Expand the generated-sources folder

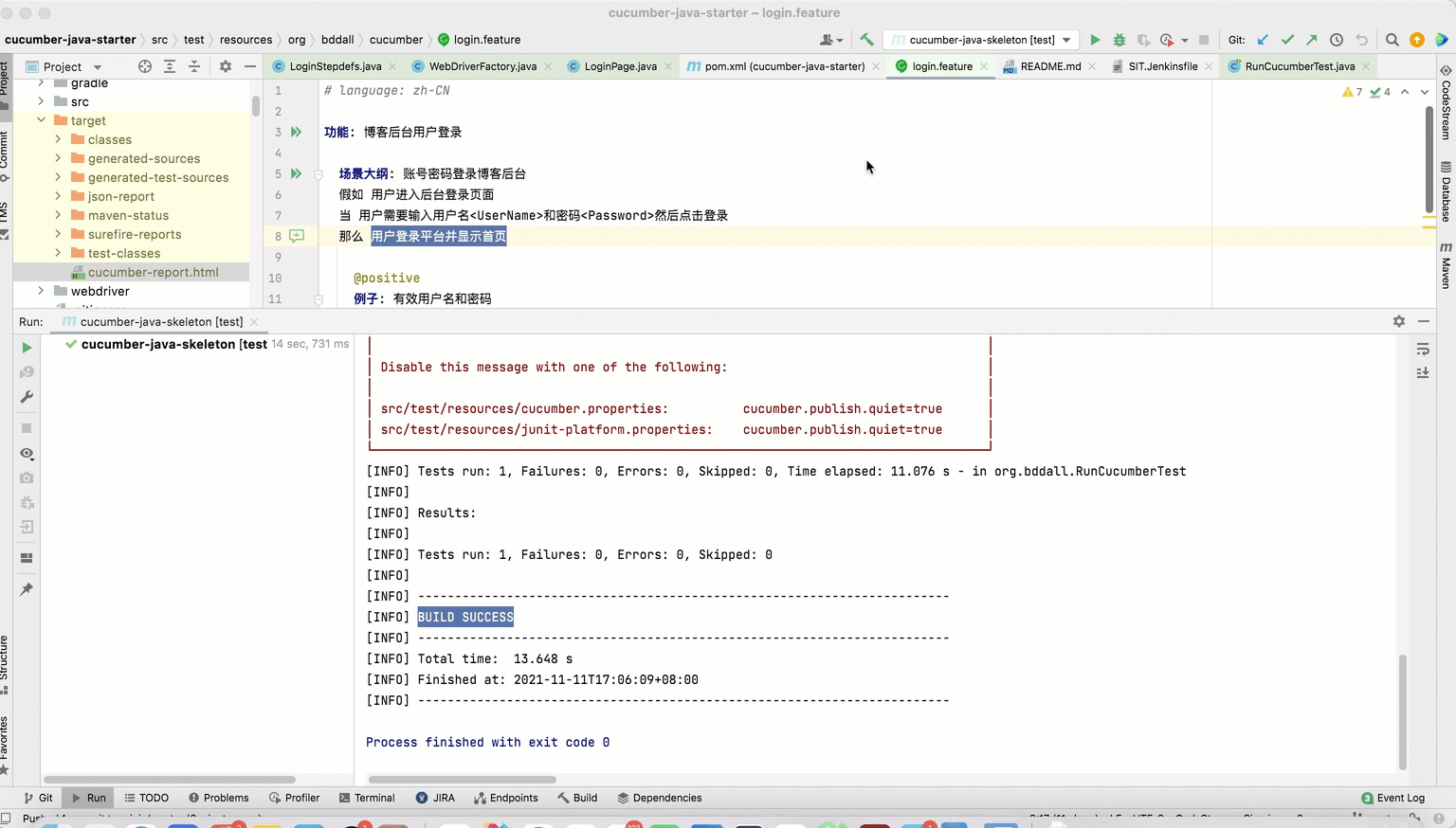pyautogui.click(x=58, y=158)
